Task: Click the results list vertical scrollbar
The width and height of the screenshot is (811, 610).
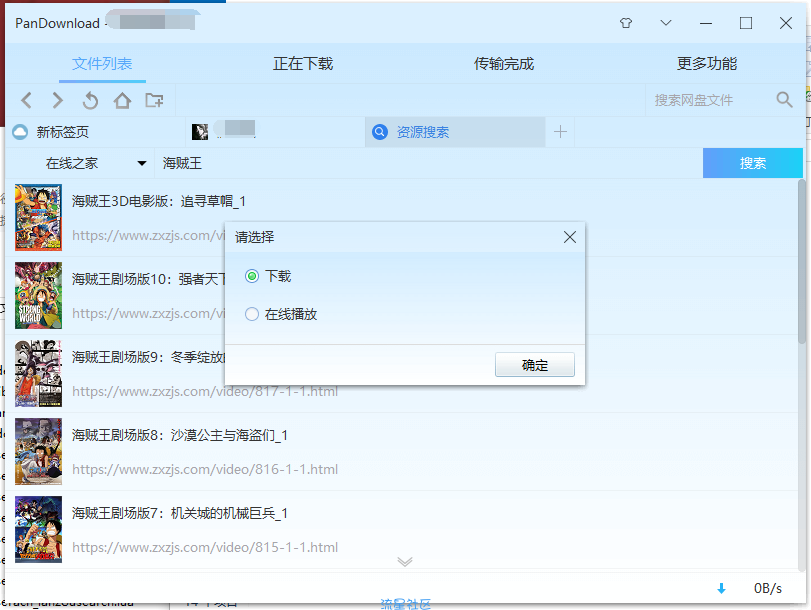Action: tap(802, 261)
